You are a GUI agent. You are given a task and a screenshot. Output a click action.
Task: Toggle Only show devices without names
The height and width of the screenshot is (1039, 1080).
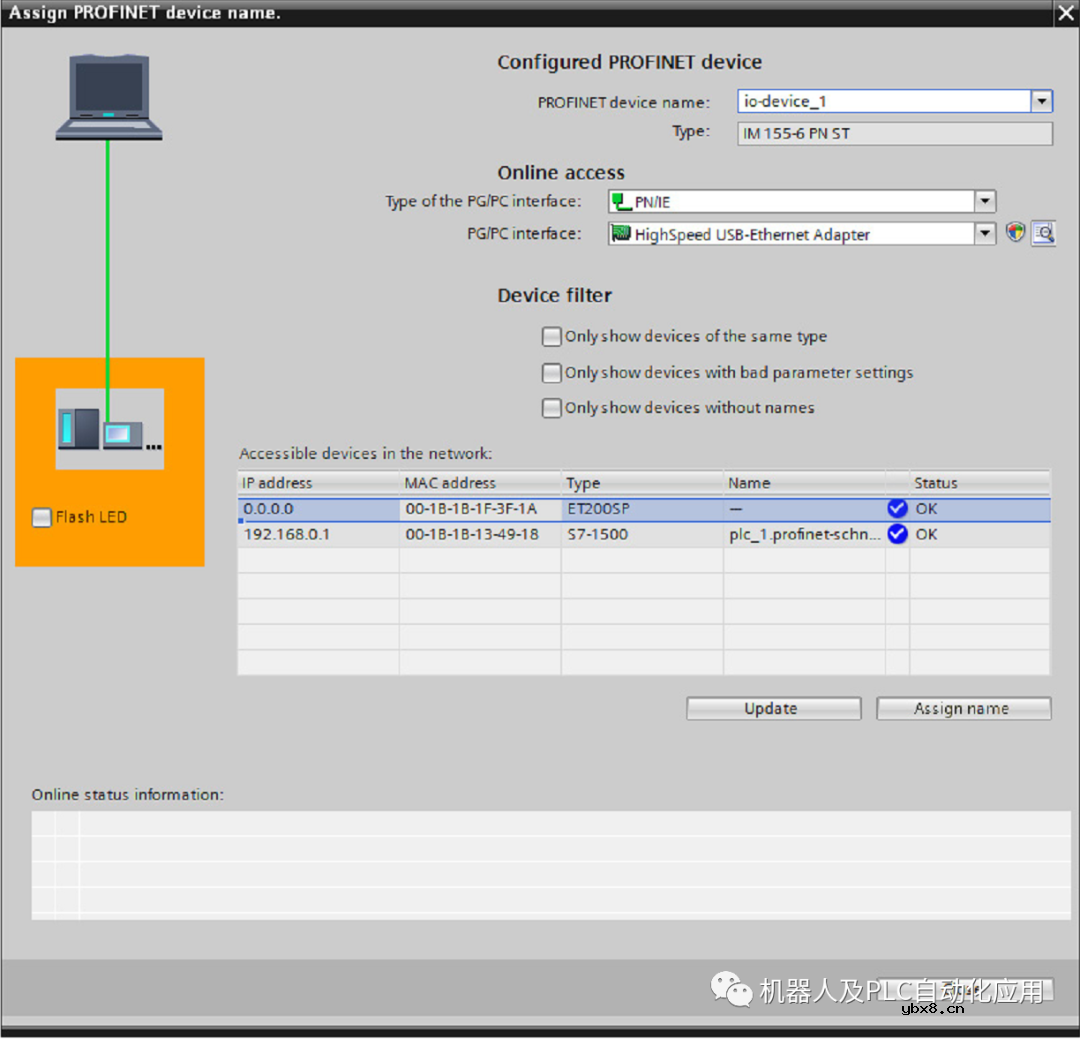pyautogui.click(x=551, y=408)
